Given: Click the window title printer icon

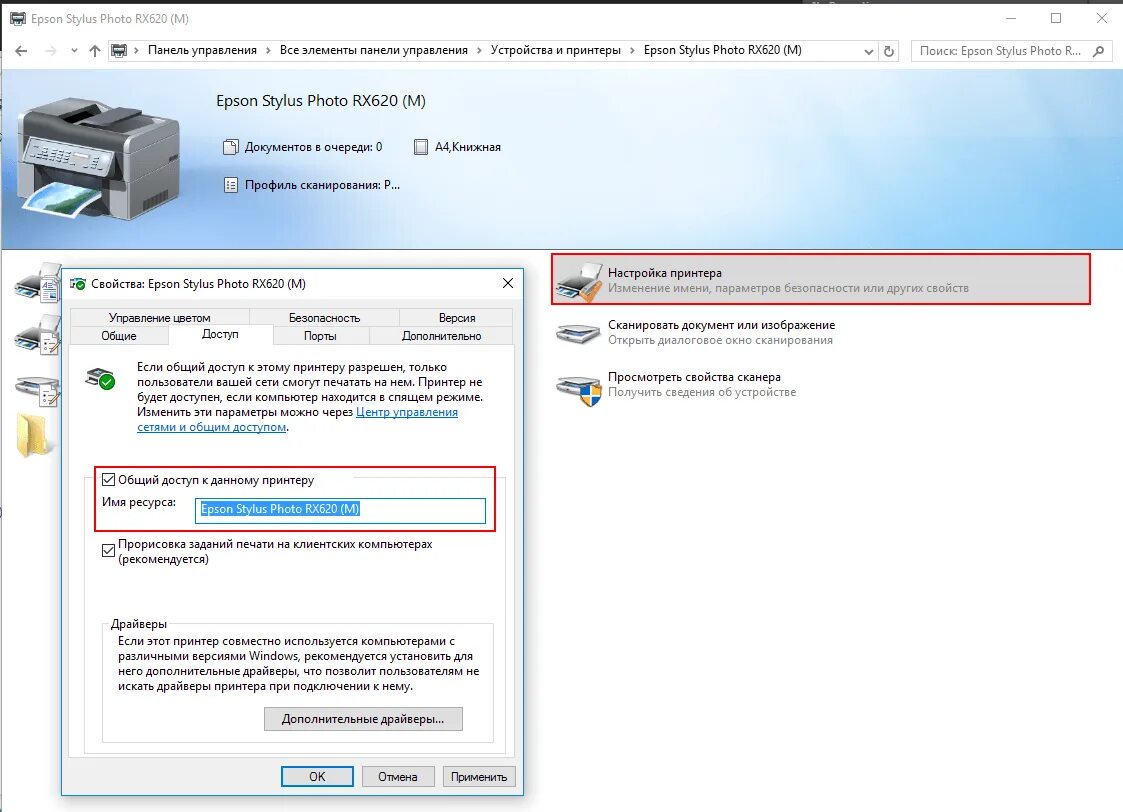Looking at the screenshot, I should [17, 19].
